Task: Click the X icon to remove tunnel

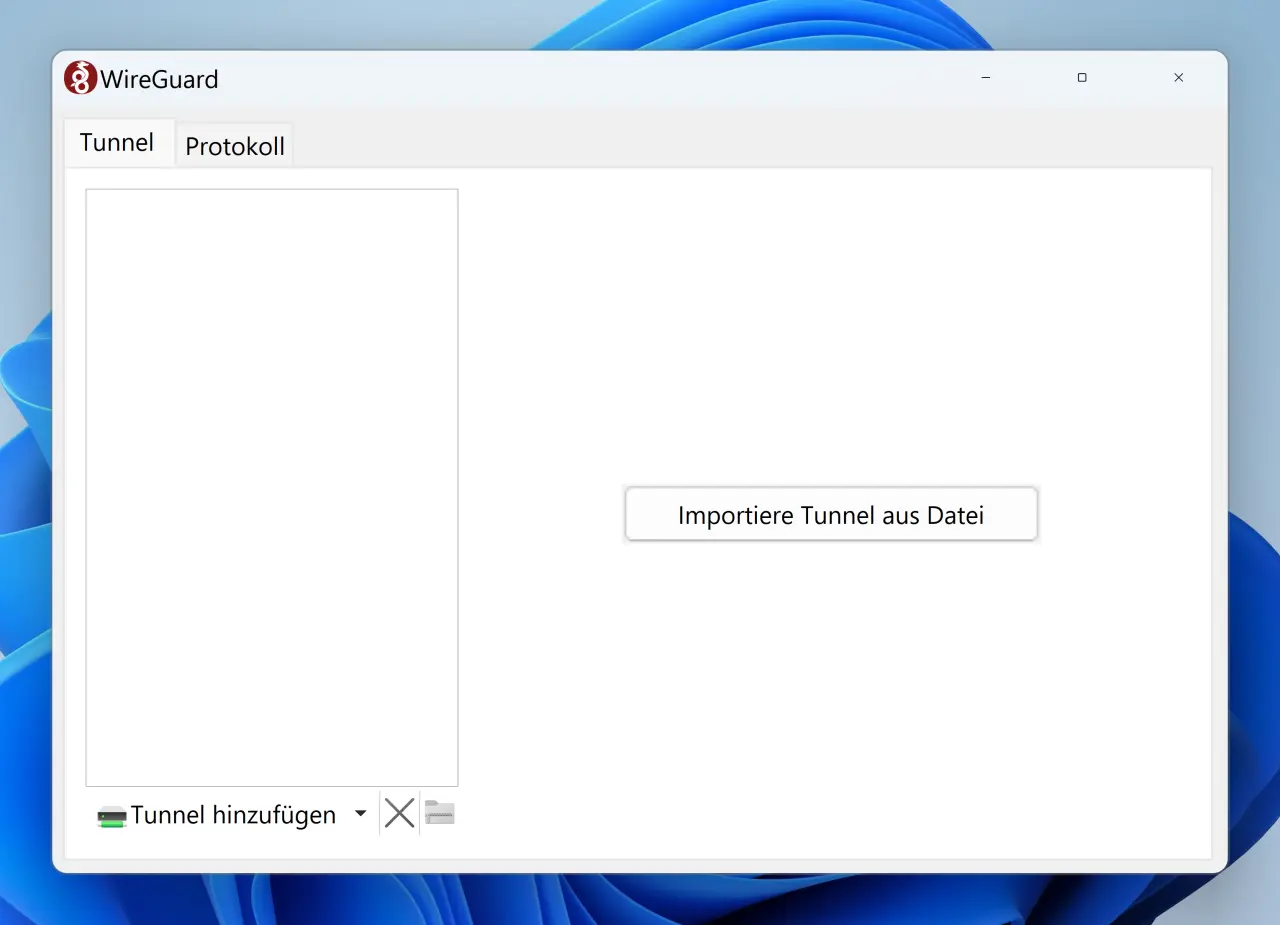Action: 399,813
